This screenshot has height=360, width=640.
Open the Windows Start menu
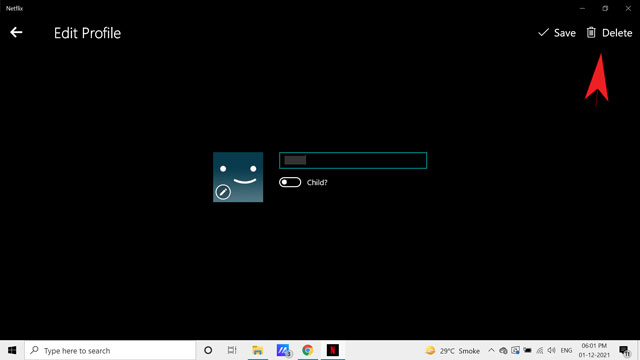click(12, 350)
